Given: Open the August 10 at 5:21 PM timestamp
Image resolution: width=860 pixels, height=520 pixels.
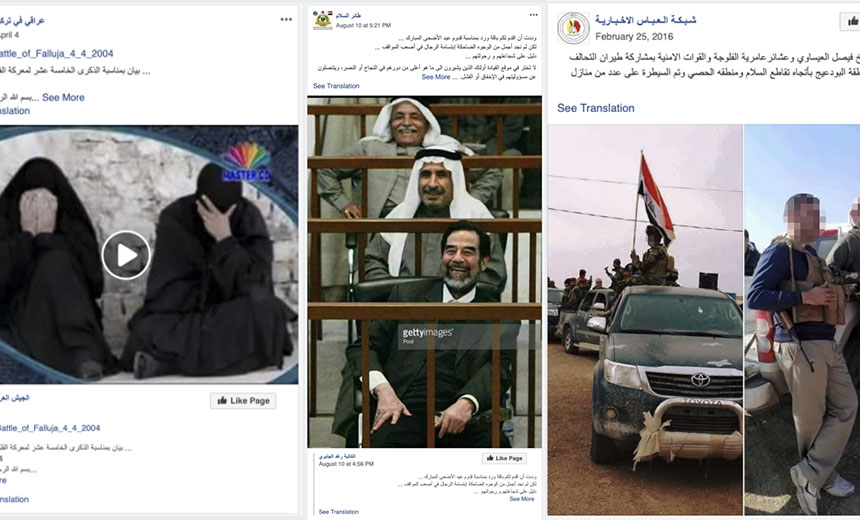Looking at the screenshot, I should click(x=363, y=25).
